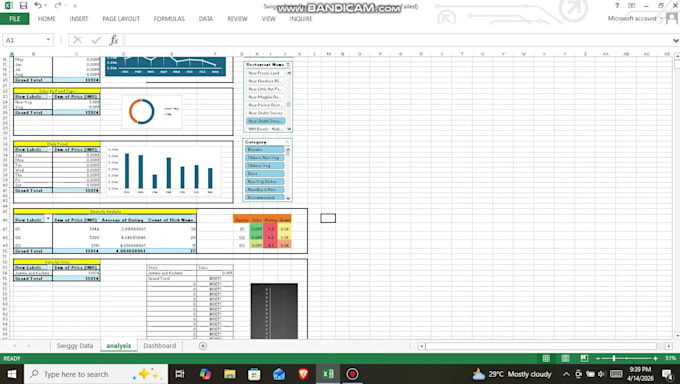
Task: Add a new sheet with plus button
Action: point(203,346)
